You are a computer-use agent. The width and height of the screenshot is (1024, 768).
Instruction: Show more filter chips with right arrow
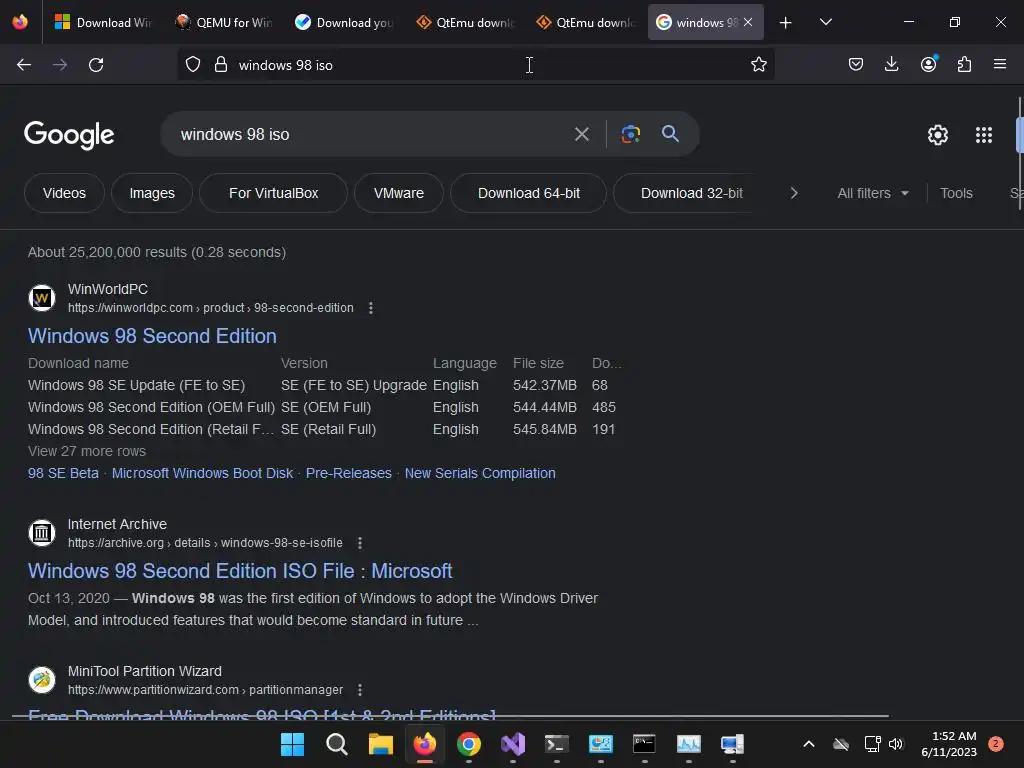pos(793,193)
